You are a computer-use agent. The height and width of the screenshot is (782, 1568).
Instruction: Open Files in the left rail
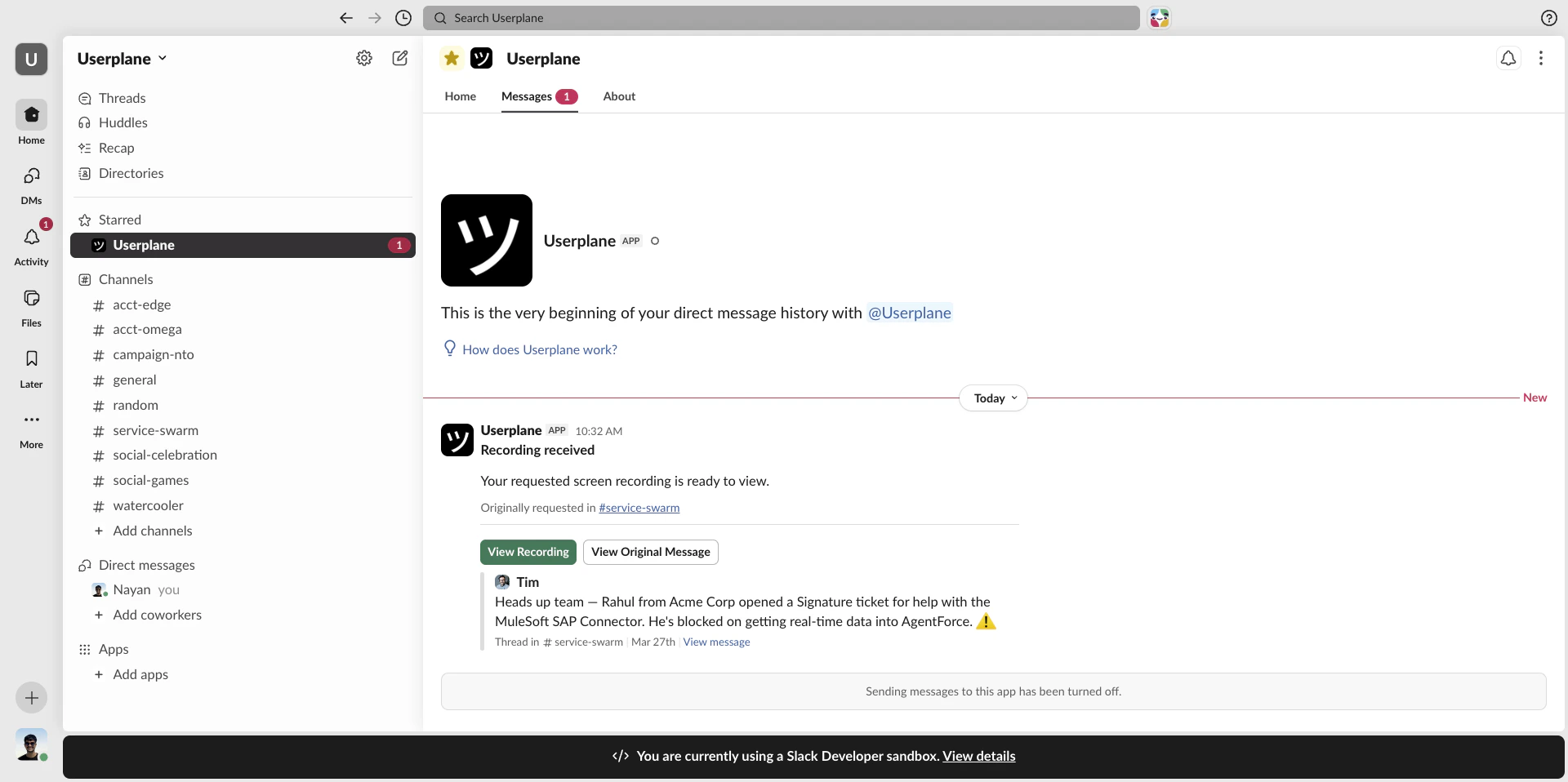point(31,307)
